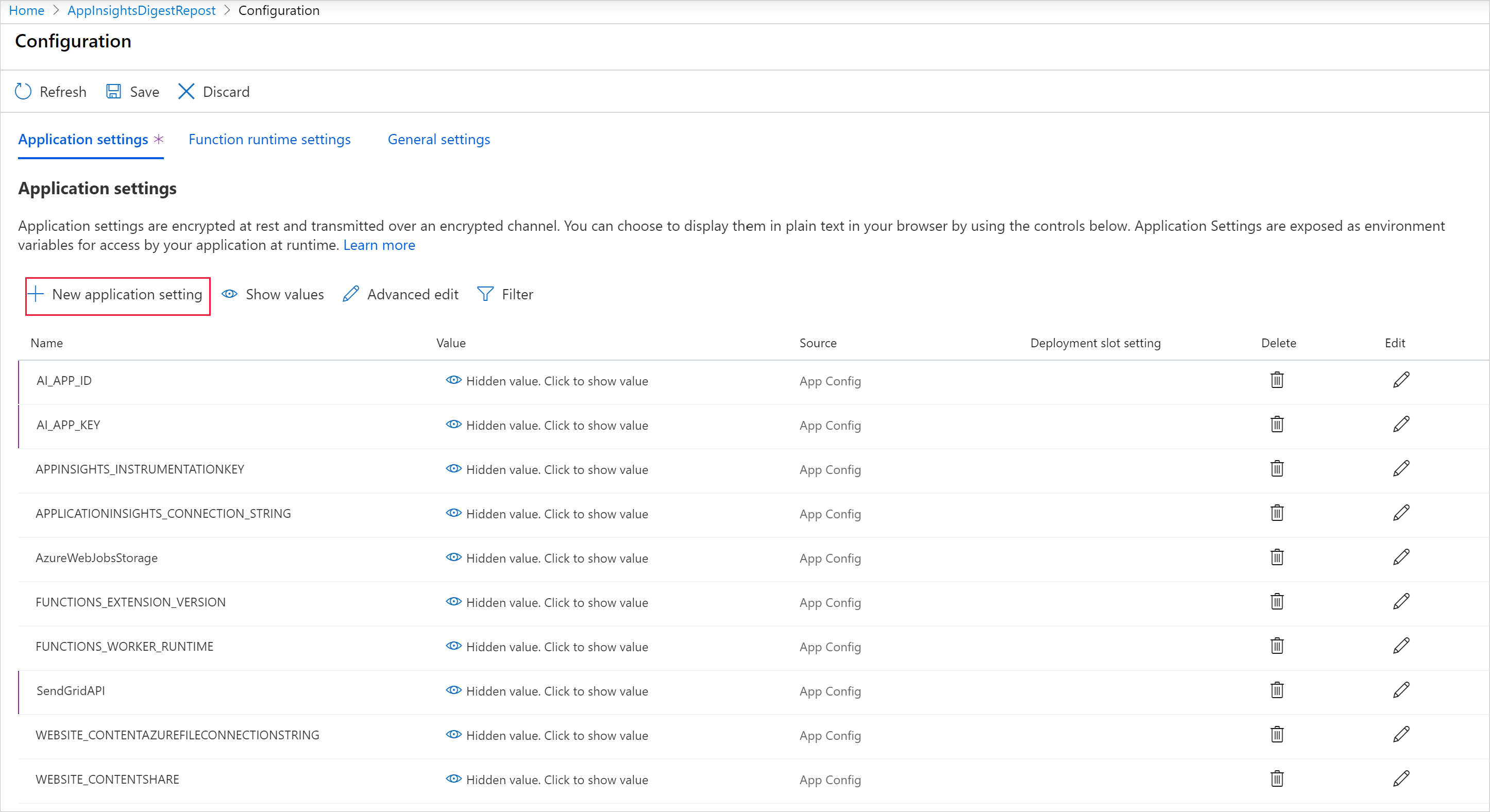
Task: Reveal hidden value for AI_APP_ID
Action: tap(547, 381)
